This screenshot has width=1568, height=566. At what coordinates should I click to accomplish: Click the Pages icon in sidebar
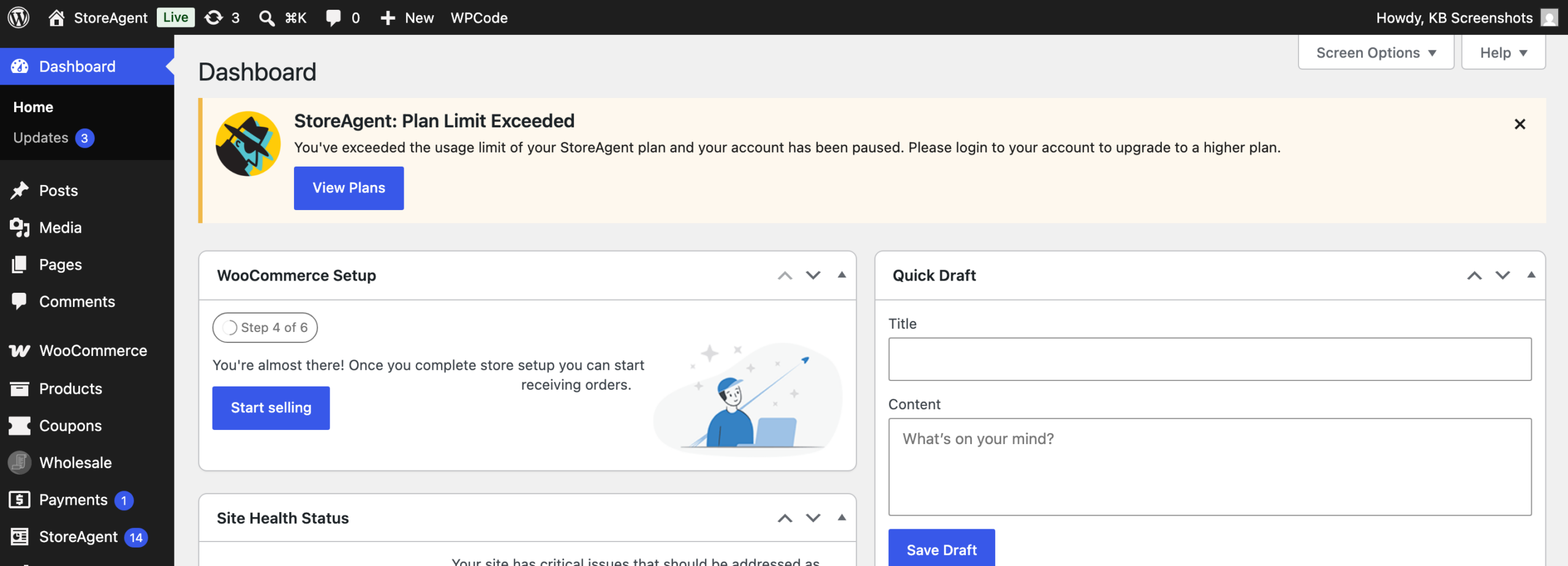tap(20, 265)
